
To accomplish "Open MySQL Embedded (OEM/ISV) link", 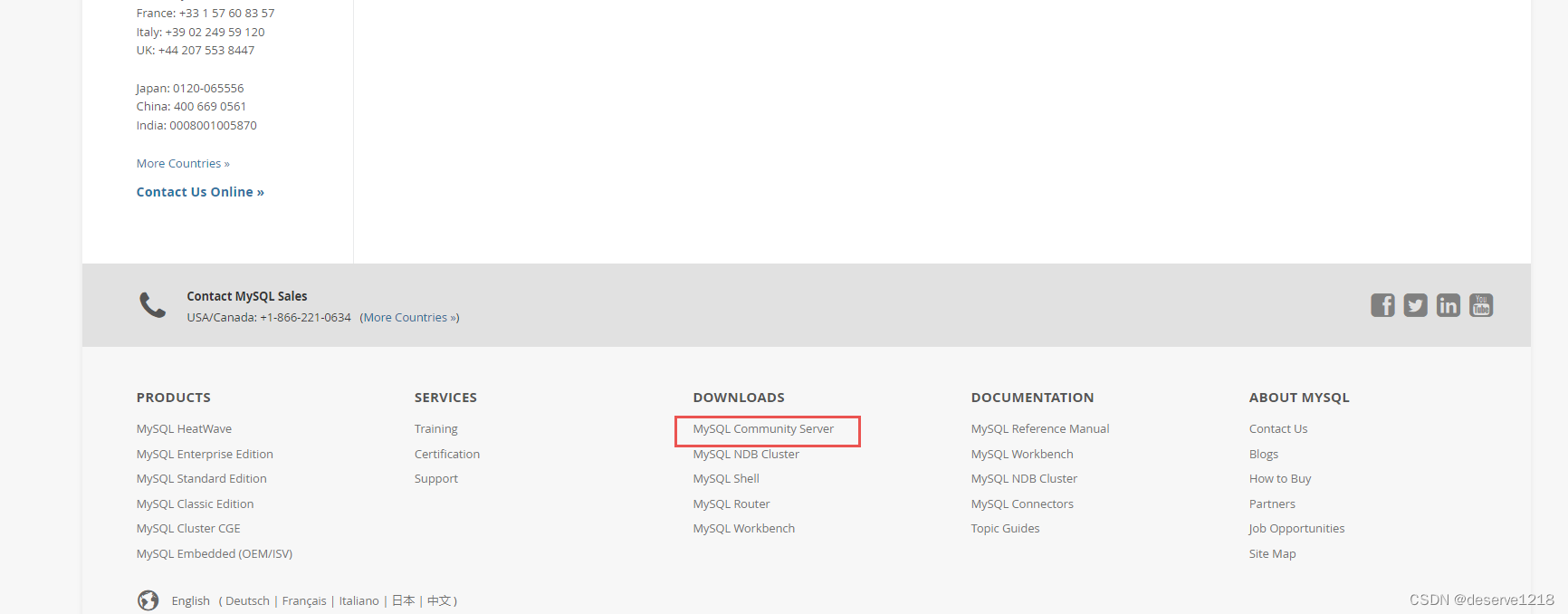I will click(x=215, y=554).
